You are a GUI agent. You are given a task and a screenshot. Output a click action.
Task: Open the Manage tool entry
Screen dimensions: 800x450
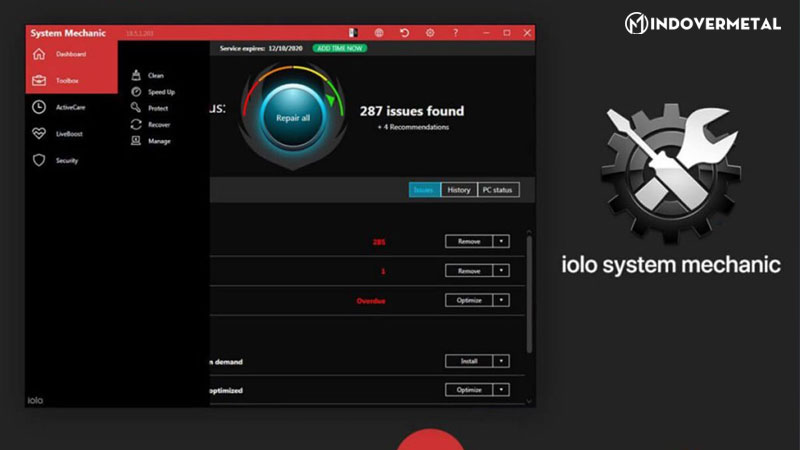point(158,141)
